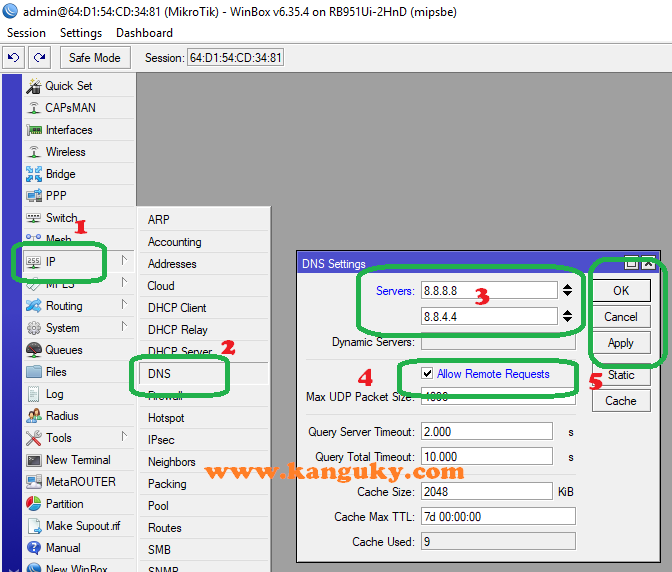Click the Routing icon in sidebar
Screen dimensions: 672x572
tap(34, 306)
